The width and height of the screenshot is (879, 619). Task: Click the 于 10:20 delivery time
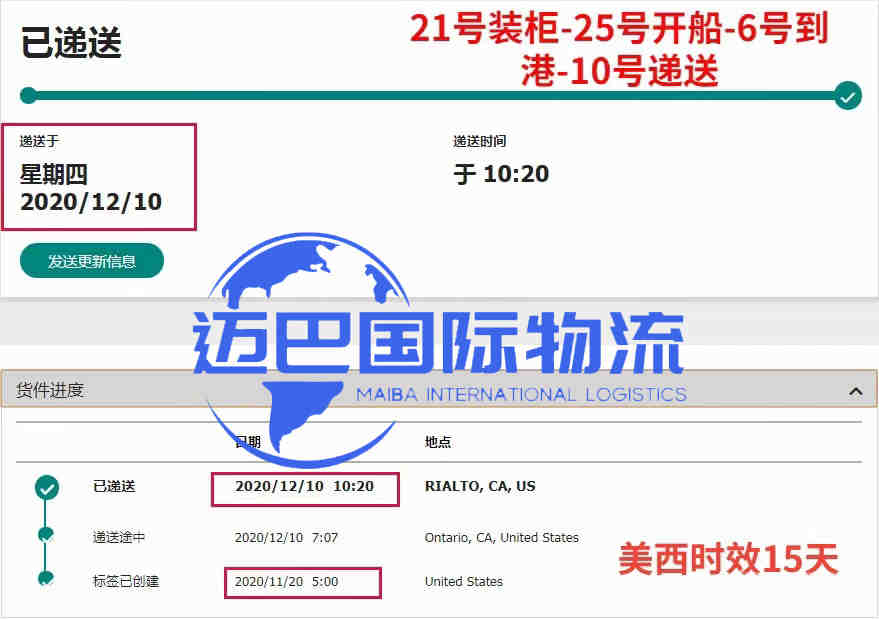(501, 174)
